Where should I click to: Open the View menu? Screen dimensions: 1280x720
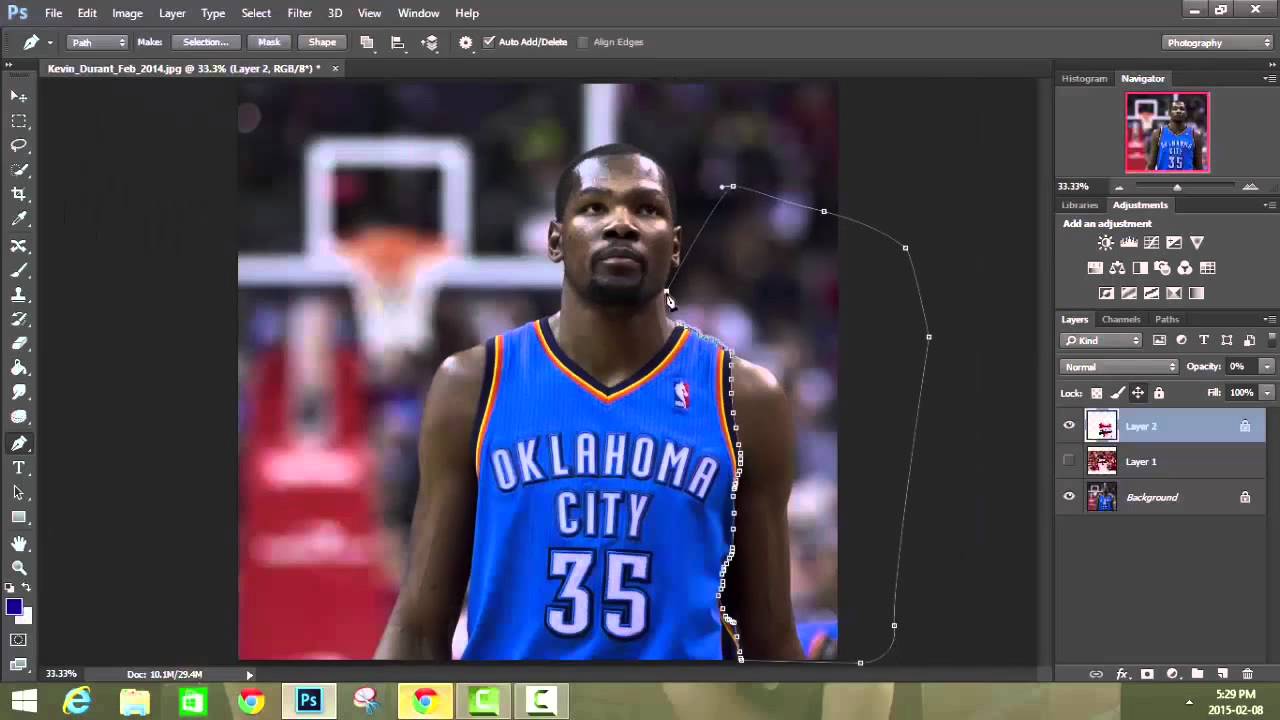coord(370,13)
